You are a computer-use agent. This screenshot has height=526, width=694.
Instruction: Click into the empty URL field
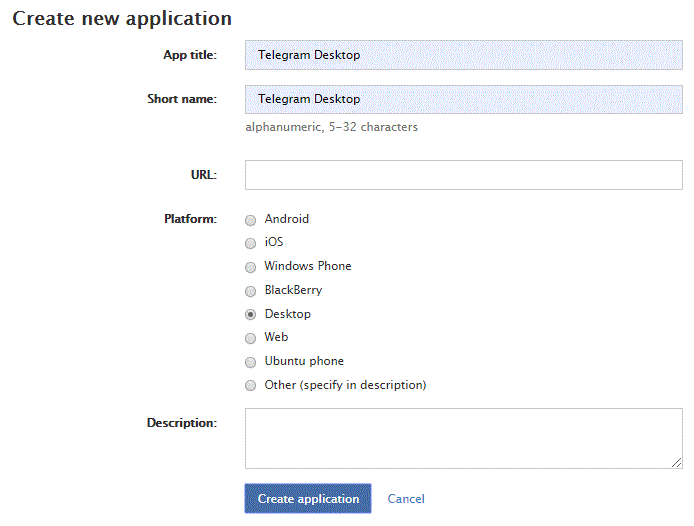click(463, 175)
